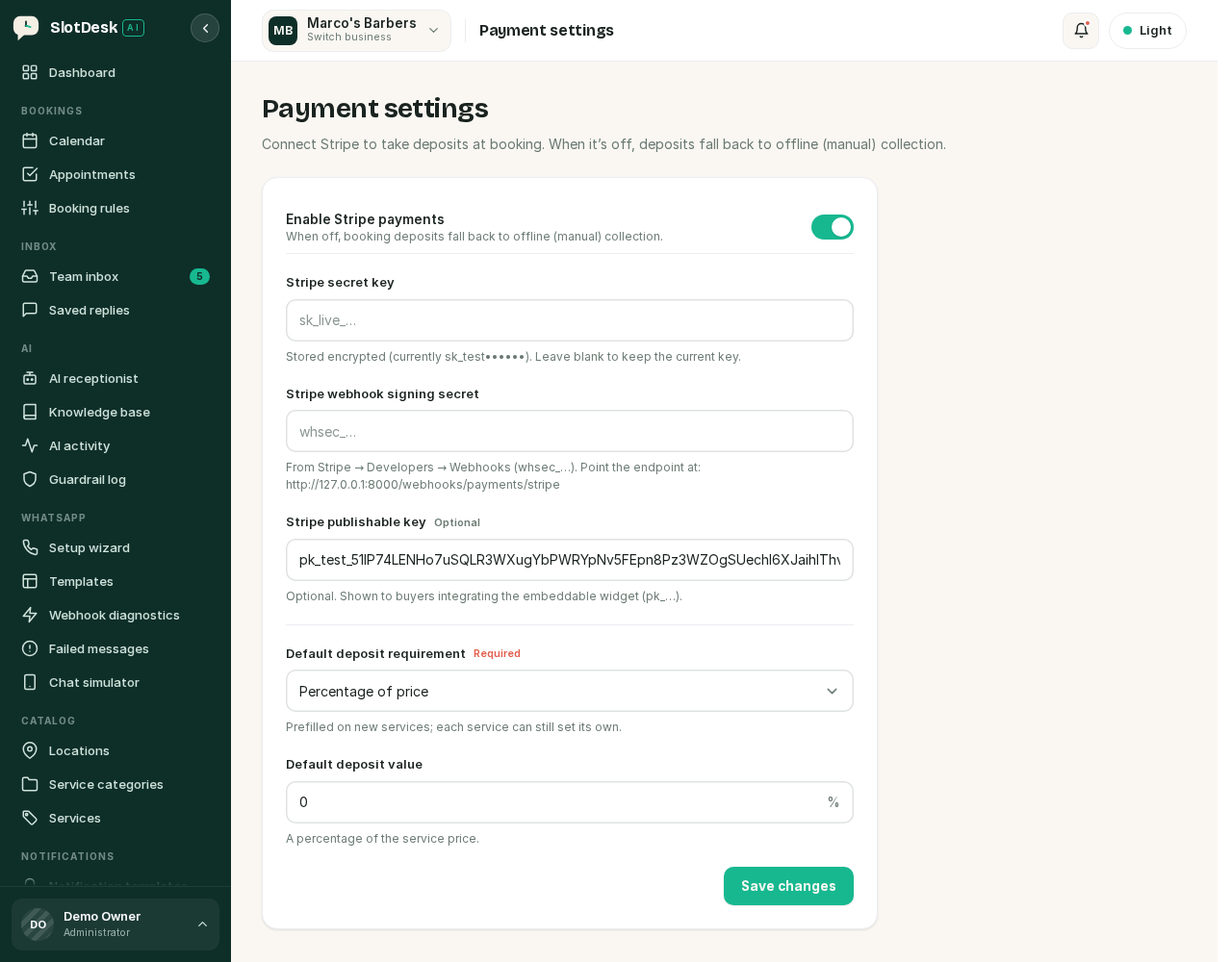Expand the Demo Owner account menu
Viewport: 1232px width, 962px height.
tap(115, 924)
